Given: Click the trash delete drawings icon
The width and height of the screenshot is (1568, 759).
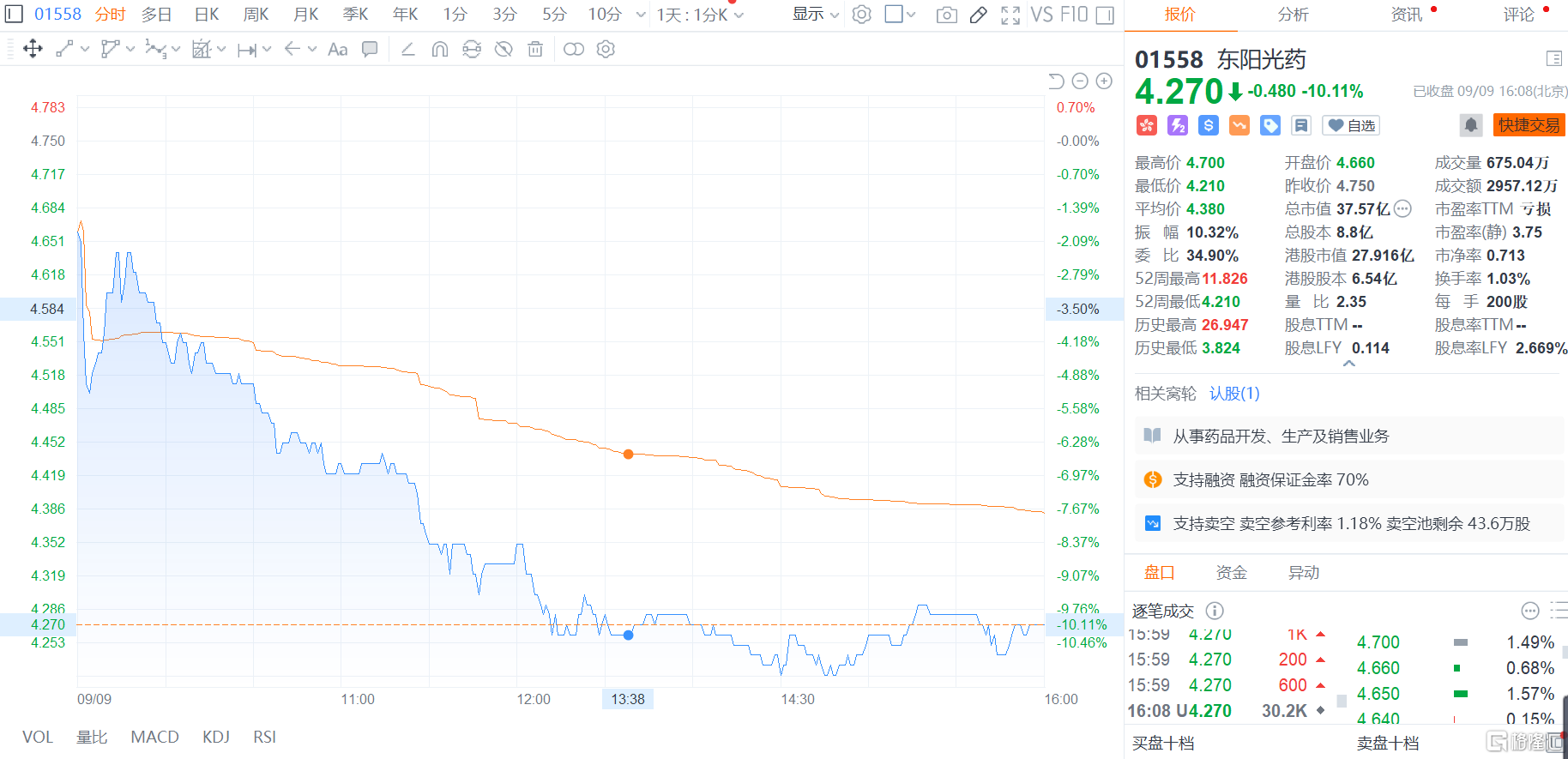Looking at the screenshot, I should pyautogui.click(x=535, y=50).
